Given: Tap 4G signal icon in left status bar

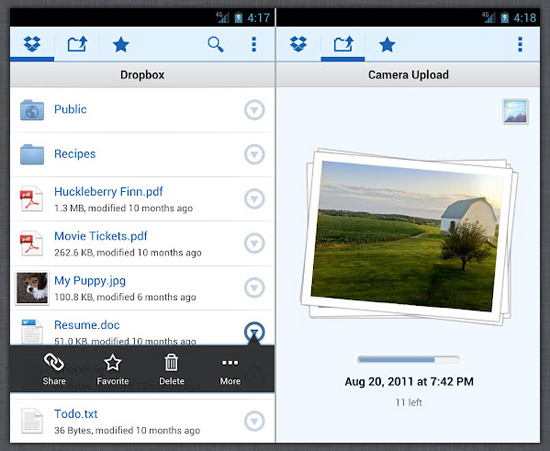Looking at the screenshot, I should (222, 18).
